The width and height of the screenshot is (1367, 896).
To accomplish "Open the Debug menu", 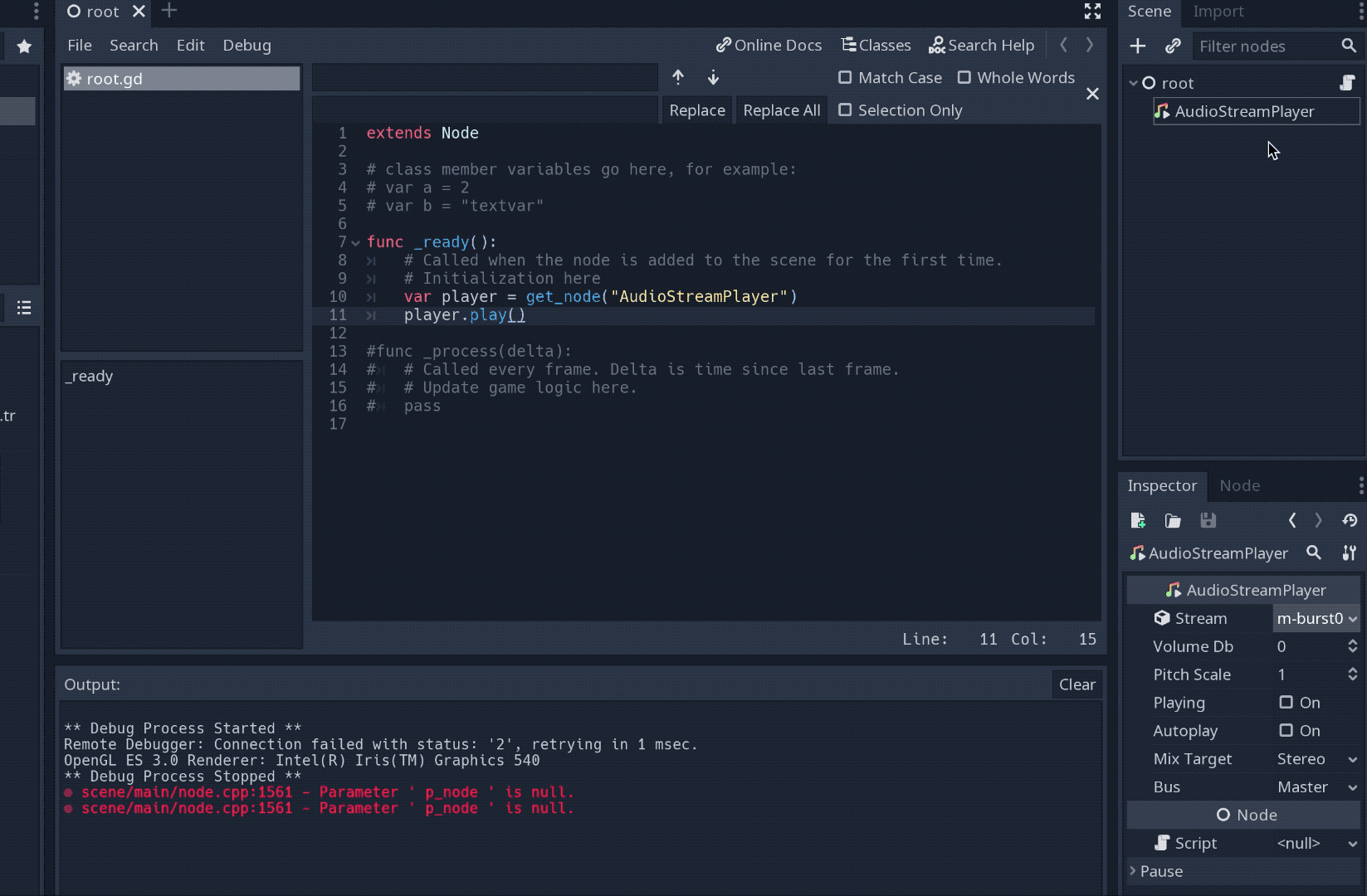I will [x=247, y=46].
